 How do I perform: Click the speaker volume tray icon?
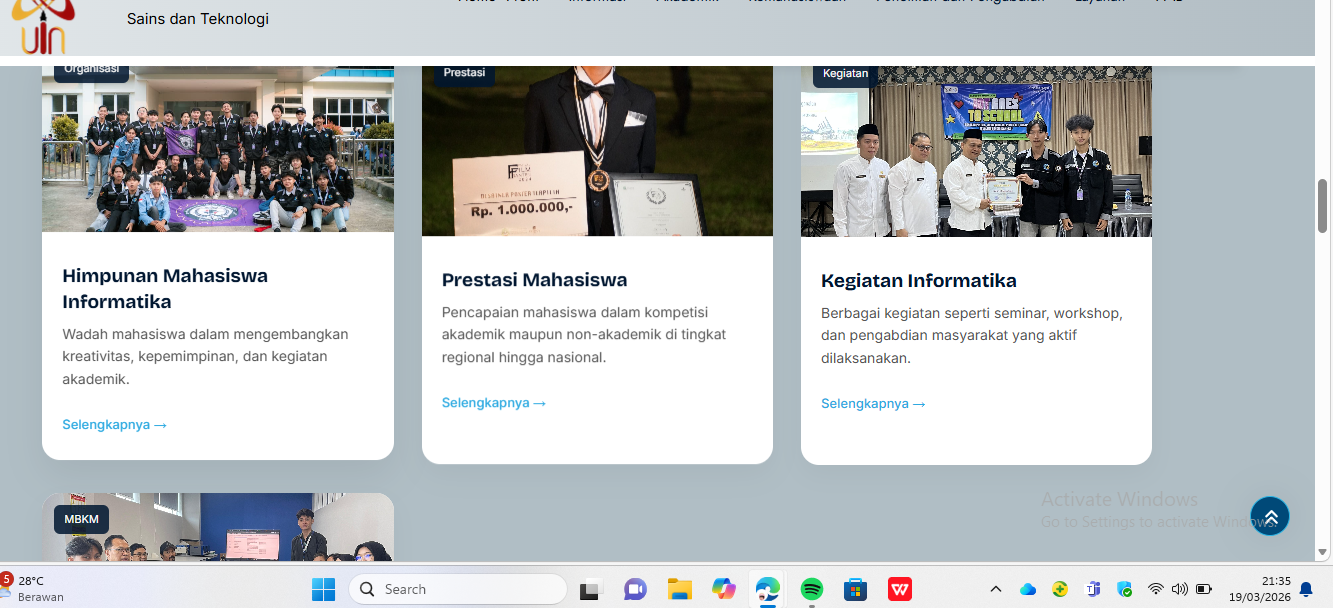tap(1180, 589)
